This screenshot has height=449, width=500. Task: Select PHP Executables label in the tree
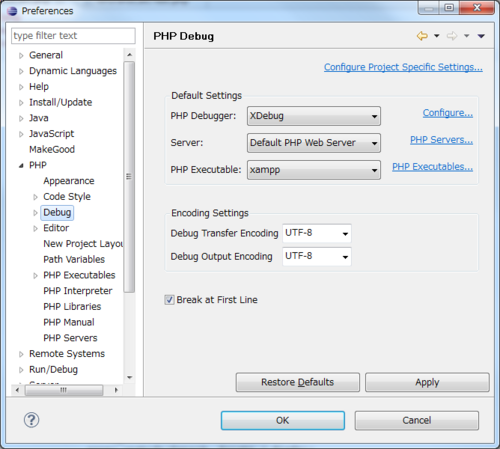coord(79,275)
